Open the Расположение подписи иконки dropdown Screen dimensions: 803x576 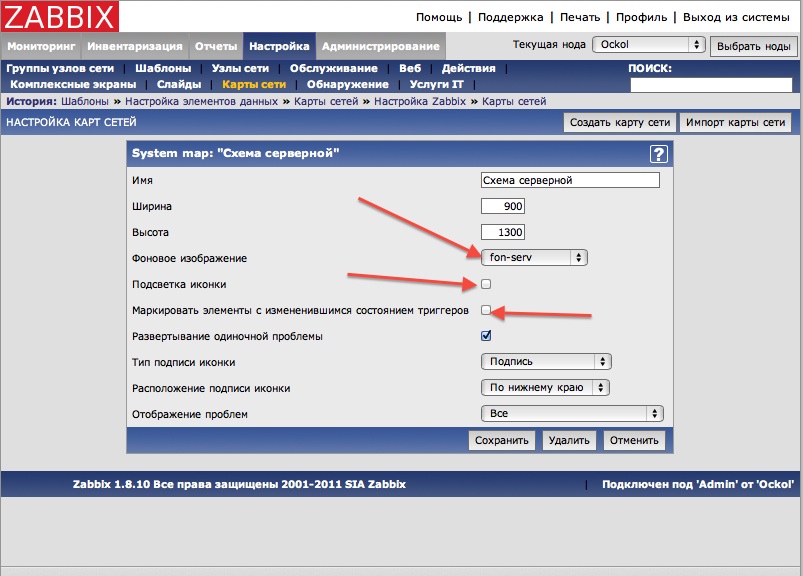(x=545, y=388)
